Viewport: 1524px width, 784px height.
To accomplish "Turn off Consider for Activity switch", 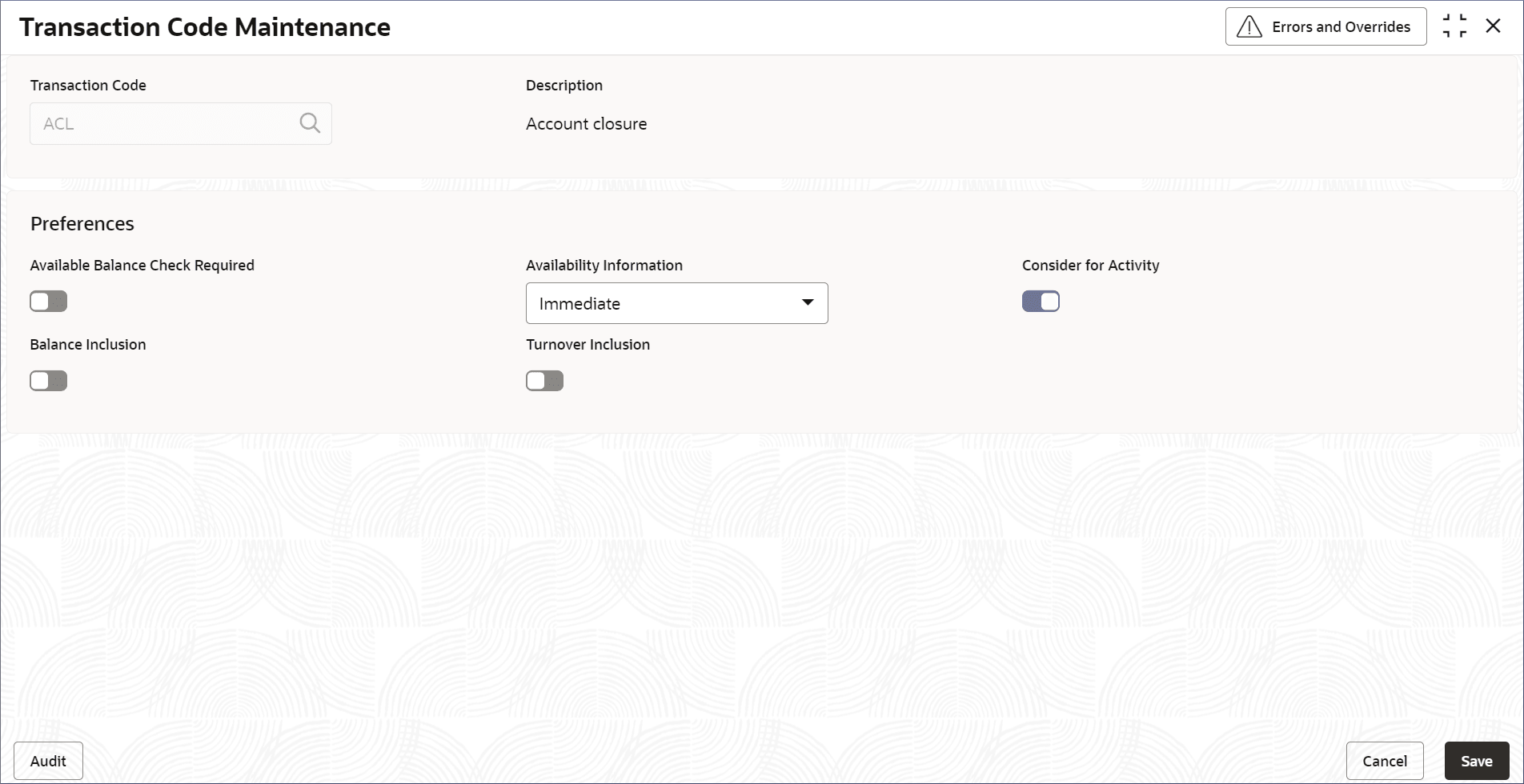I will (x=1041, y=302).
